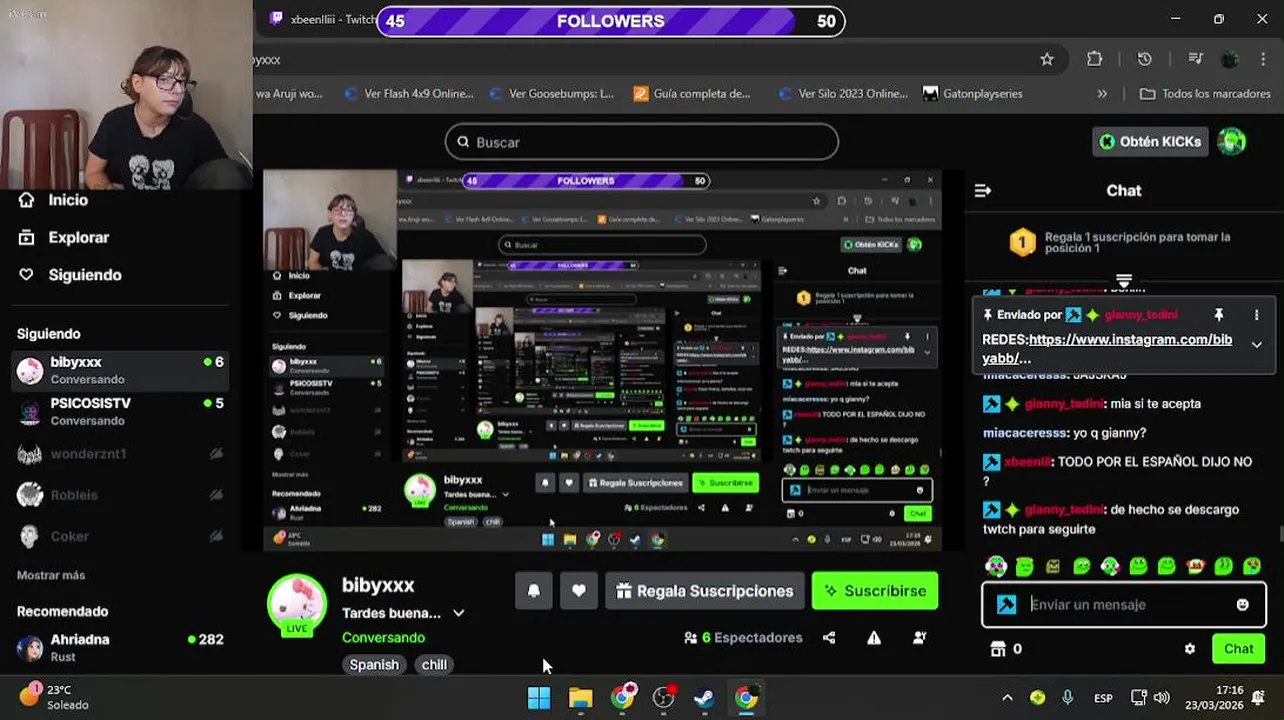Screen dimensions: 1284x720
Task: Open the recommended channel Ahriadna
Action: click(x=120, y=647)
